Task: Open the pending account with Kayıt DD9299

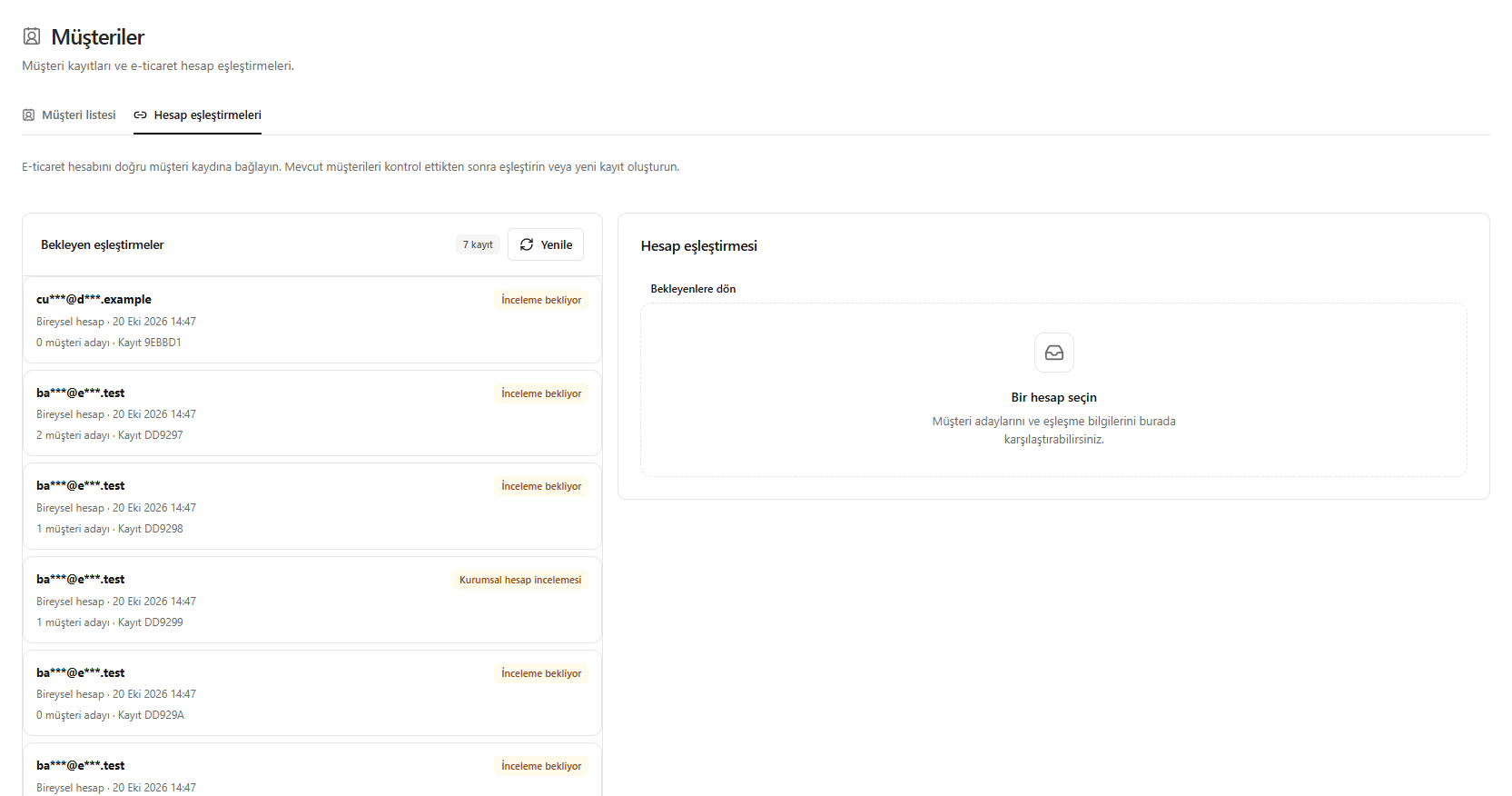Action: [x=312, y=600]
